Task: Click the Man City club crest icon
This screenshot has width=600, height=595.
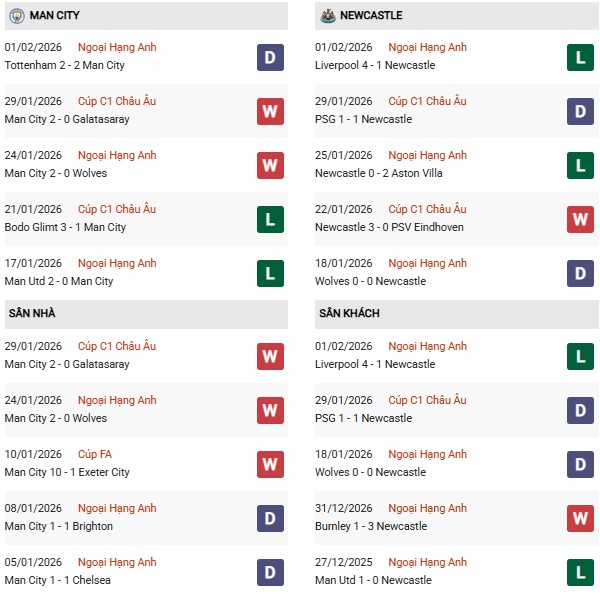Action: (16, 16)
